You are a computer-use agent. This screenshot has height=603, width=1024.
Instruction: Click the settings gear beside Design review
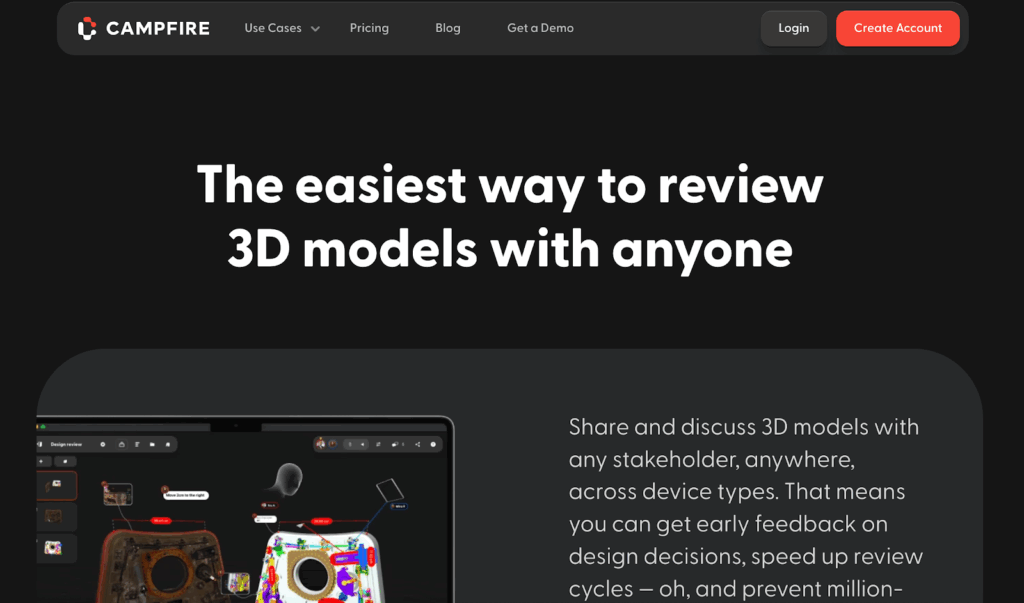[103, 444]
